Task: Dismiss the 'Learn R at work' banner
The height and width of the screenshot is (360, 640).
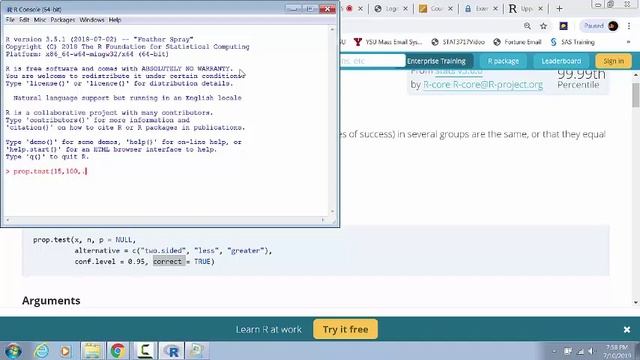Action: point(627,329)
